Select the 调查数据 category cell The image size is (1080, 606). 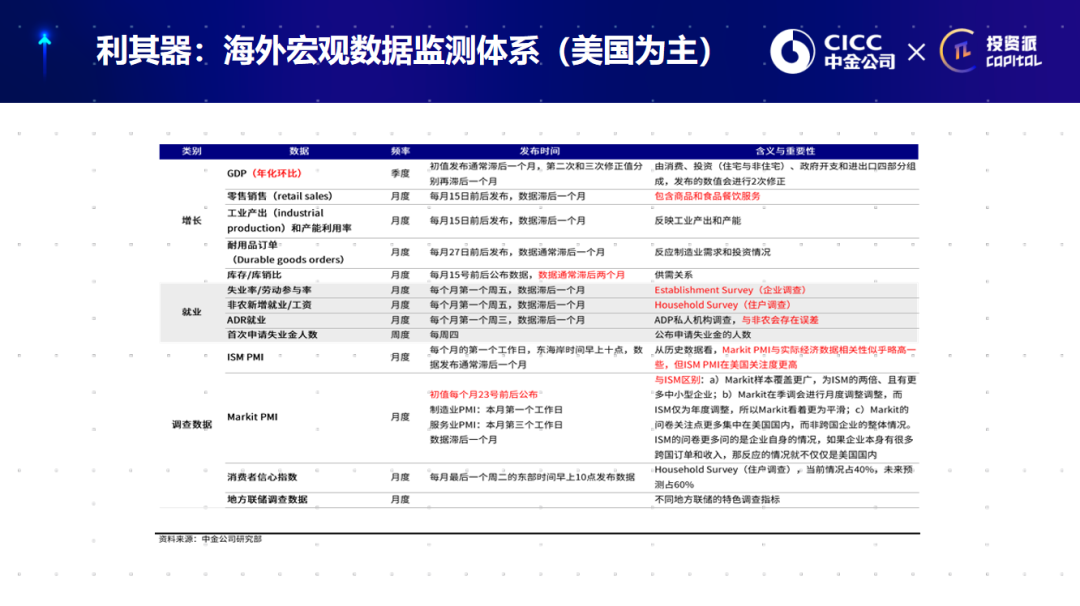click(191, 424)
